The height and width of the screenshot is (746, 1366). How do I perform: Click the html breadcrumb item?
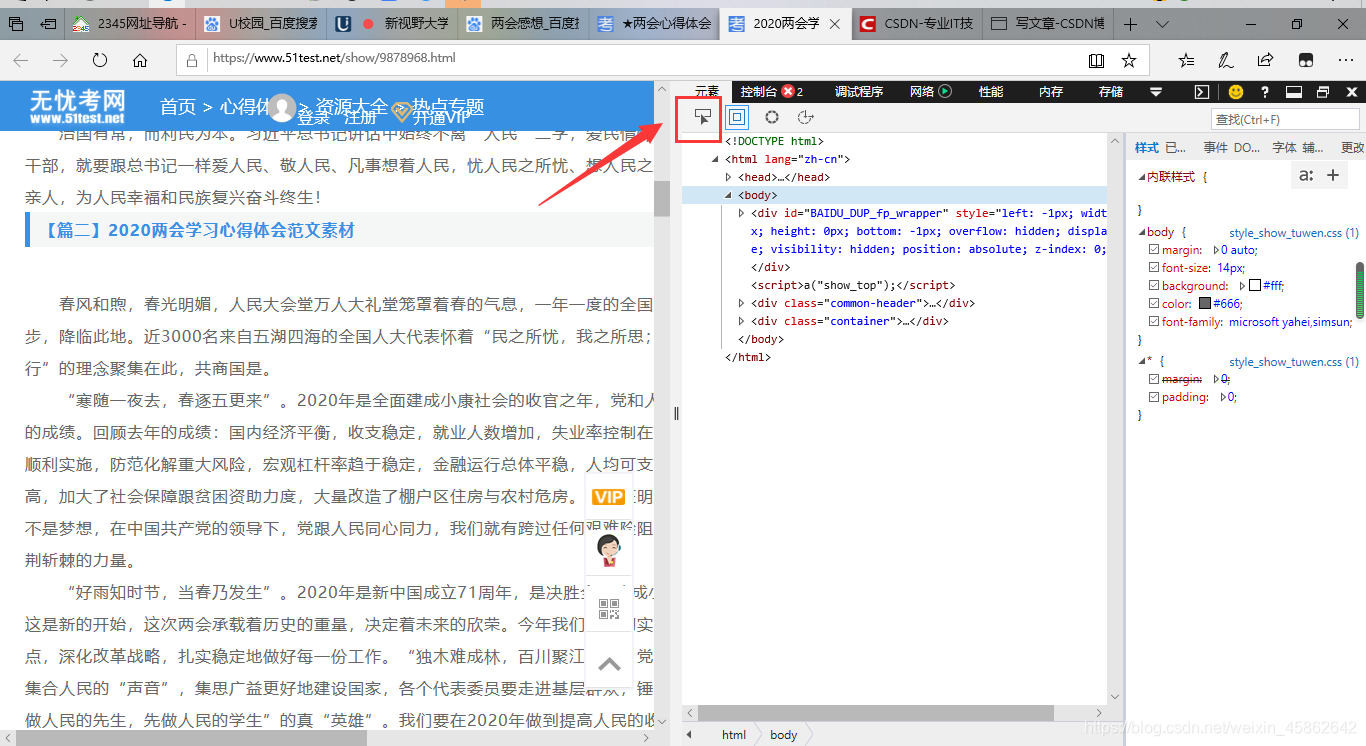[734, 735]
